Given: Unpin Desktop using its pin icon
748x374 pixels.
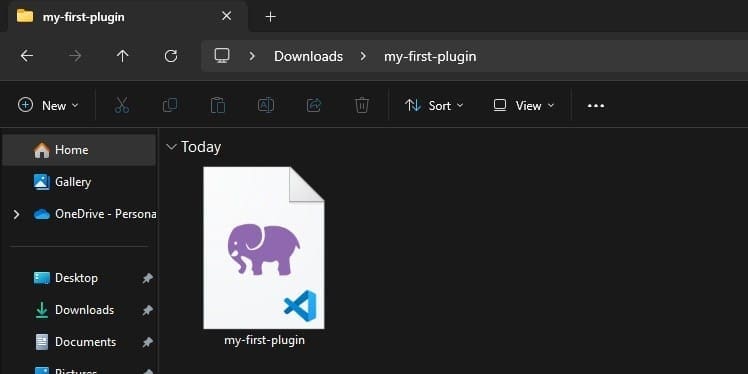Looking at the screenshot, I should (148, 278).
